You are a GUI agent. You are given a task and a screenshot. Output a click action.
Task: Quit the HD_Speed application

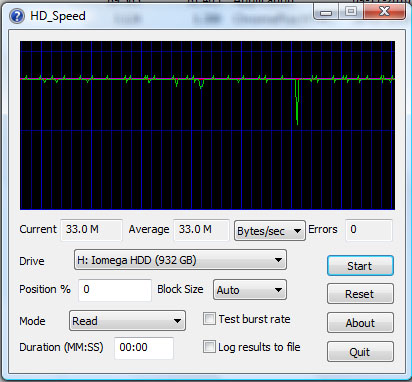[x=360, y=352]
